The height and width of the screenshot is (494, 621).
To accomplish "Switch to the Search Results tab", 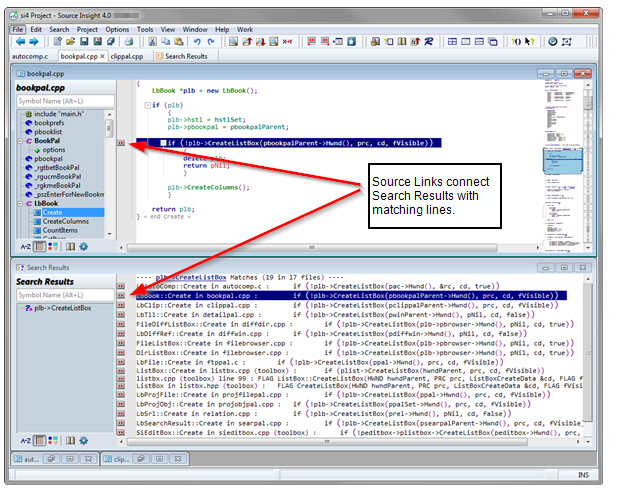I will tap(186, 56).
